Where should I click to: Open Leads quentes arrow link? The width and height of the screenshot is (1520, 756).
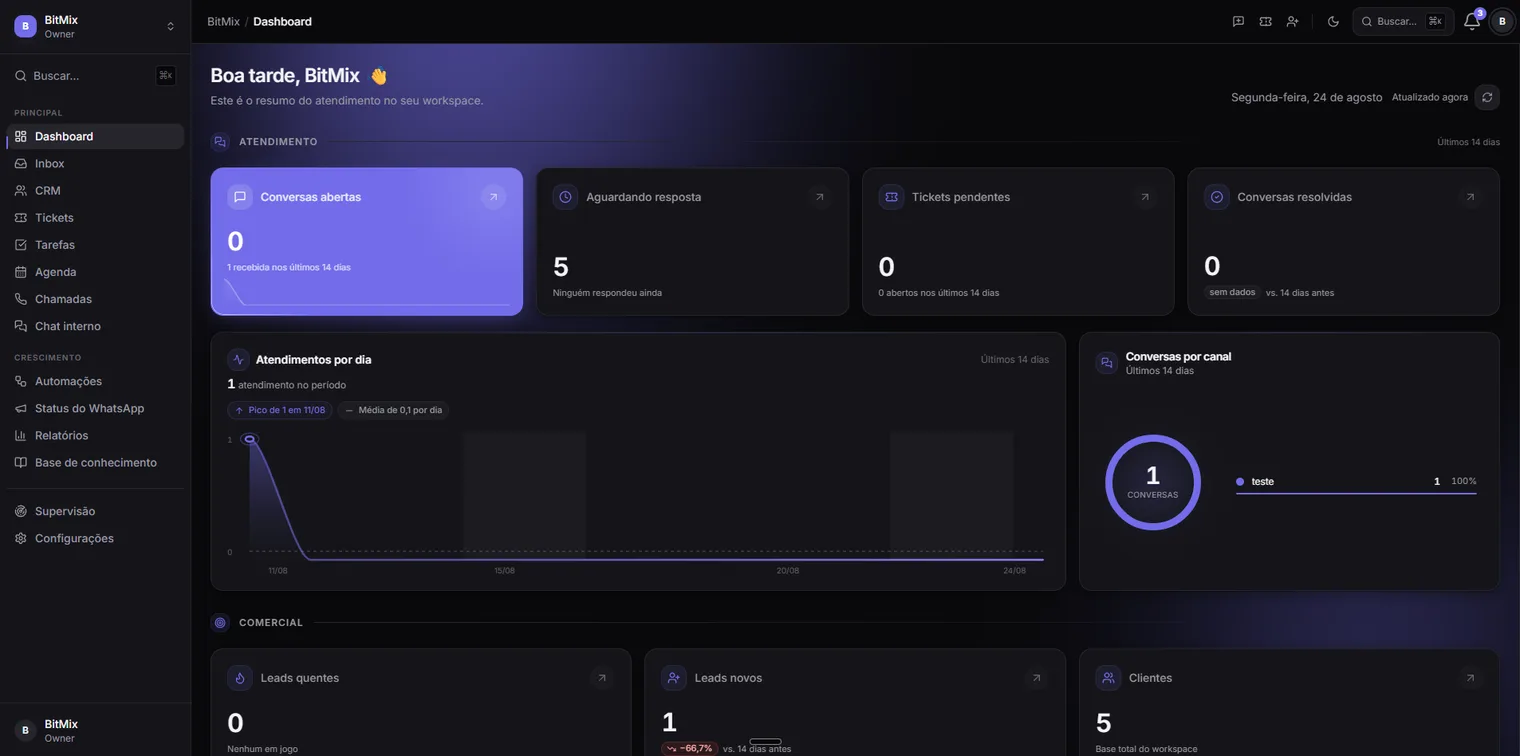pyautogui.click(x=602, y=678)
